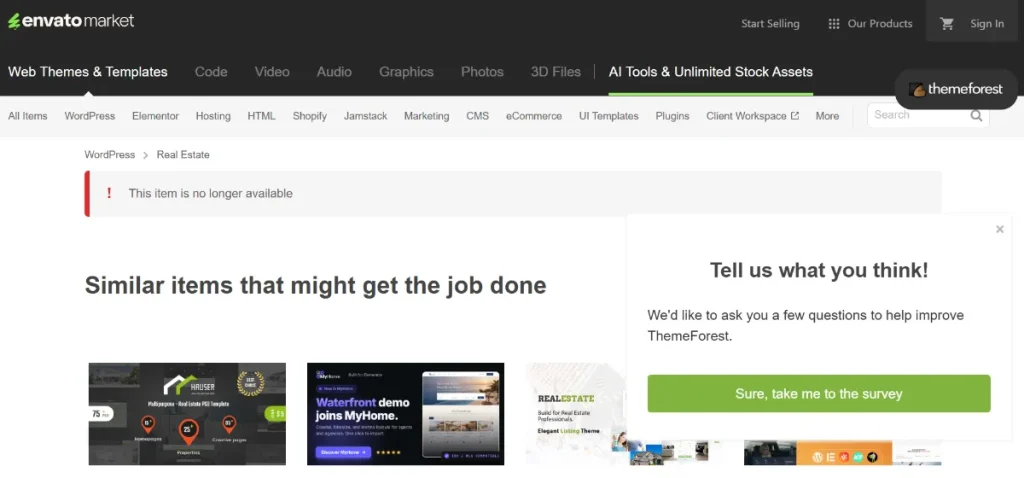Click the search magnifier icon
Viewport: 1024px width, 478px height.
pyautogui.click(x=976, y=116)
